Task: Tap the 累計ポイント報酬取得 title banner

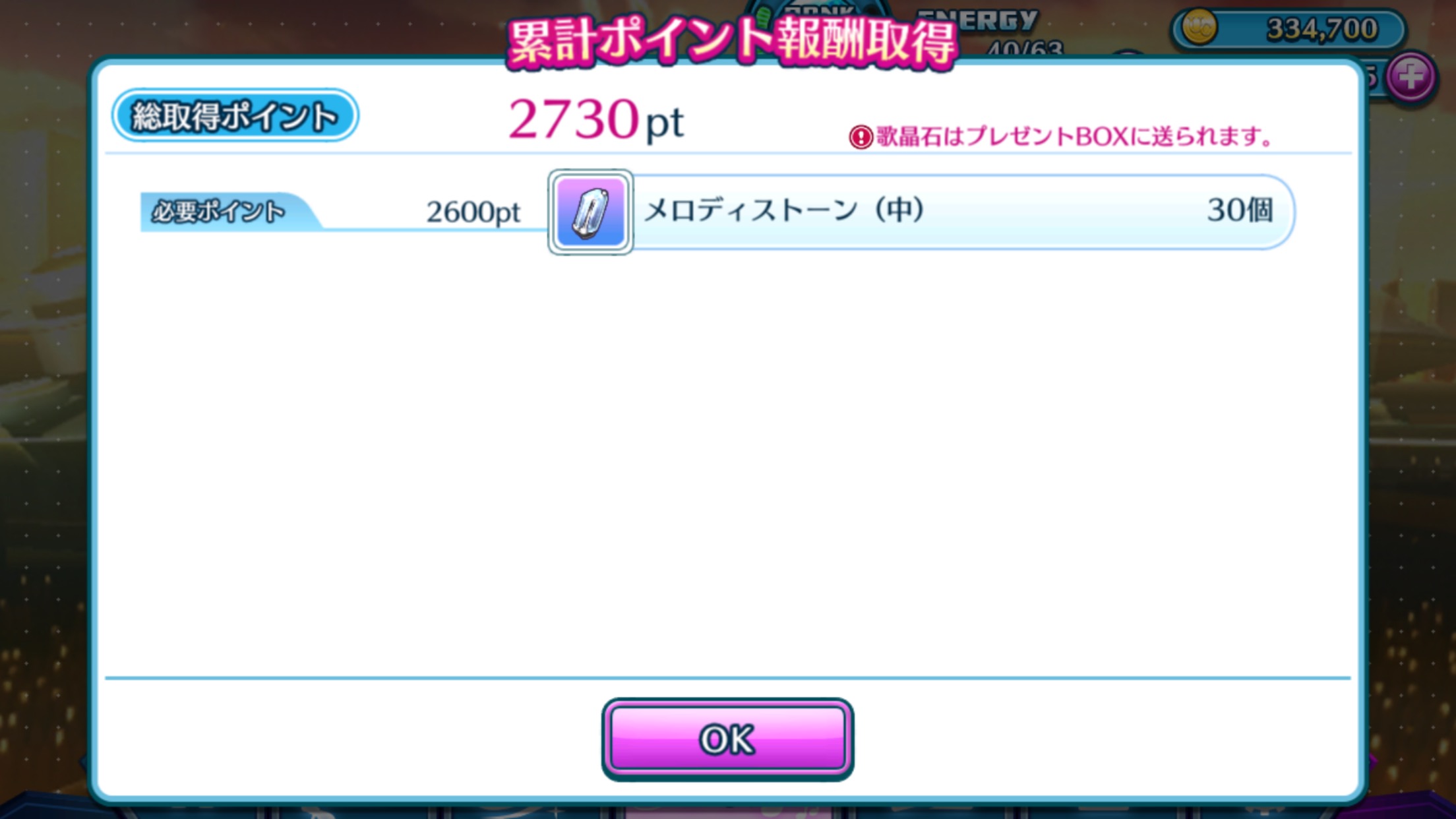Action: point(731,41)
